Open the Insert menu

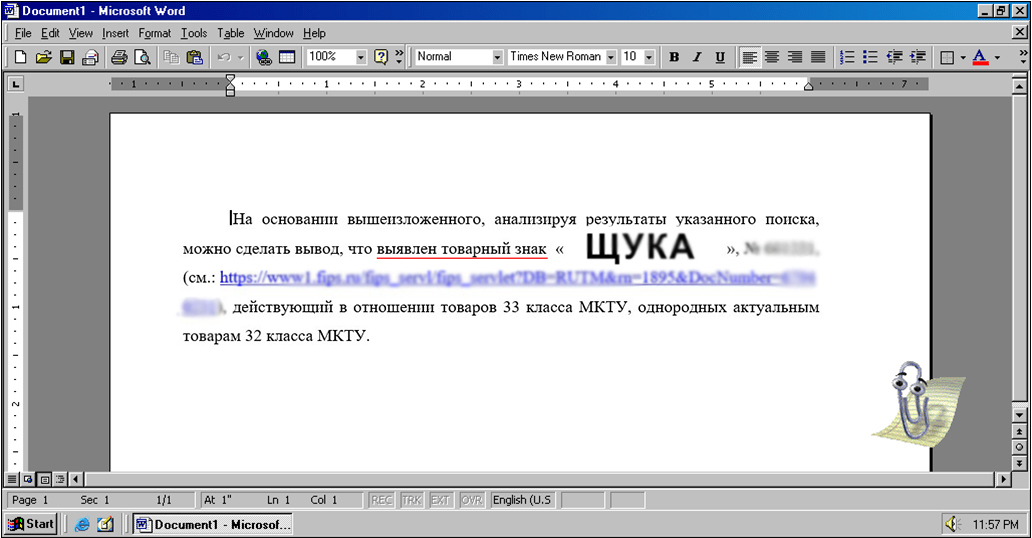pos(115,33)
